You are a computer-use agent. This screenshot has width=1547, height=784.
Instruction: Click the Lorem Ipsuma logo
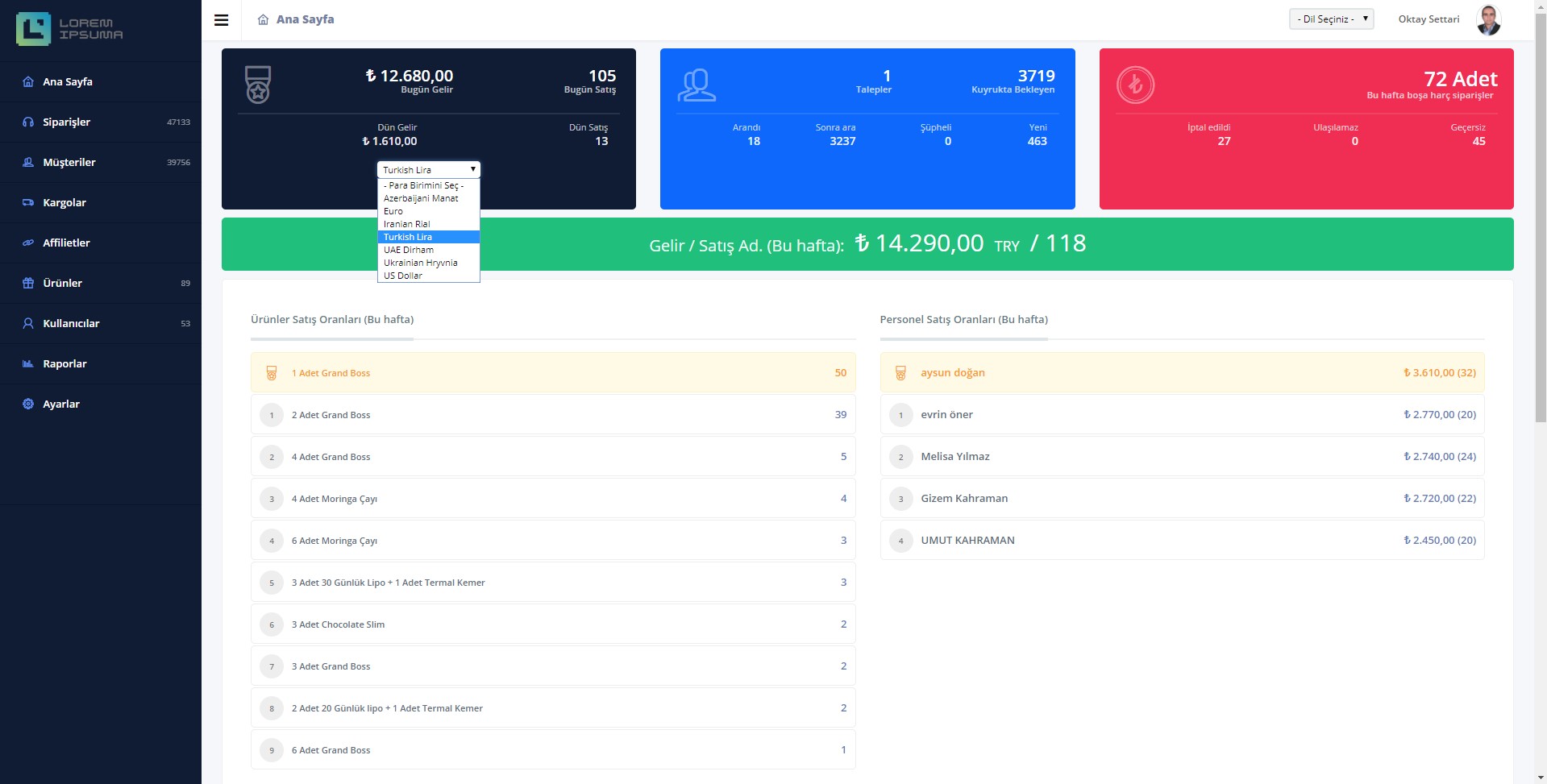[70, 29]
